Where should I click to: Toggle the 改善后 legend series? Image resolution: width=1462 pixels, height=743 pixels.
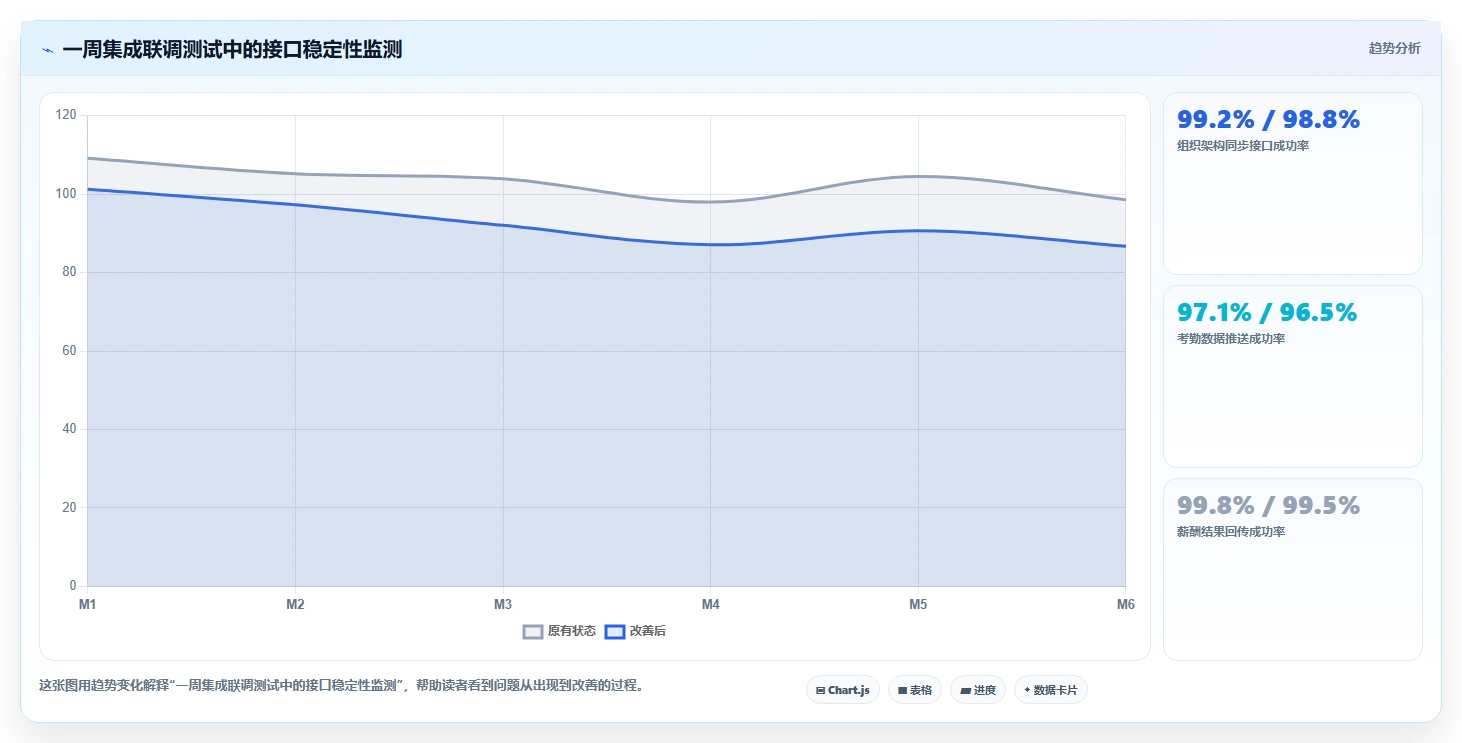[636, 631]
